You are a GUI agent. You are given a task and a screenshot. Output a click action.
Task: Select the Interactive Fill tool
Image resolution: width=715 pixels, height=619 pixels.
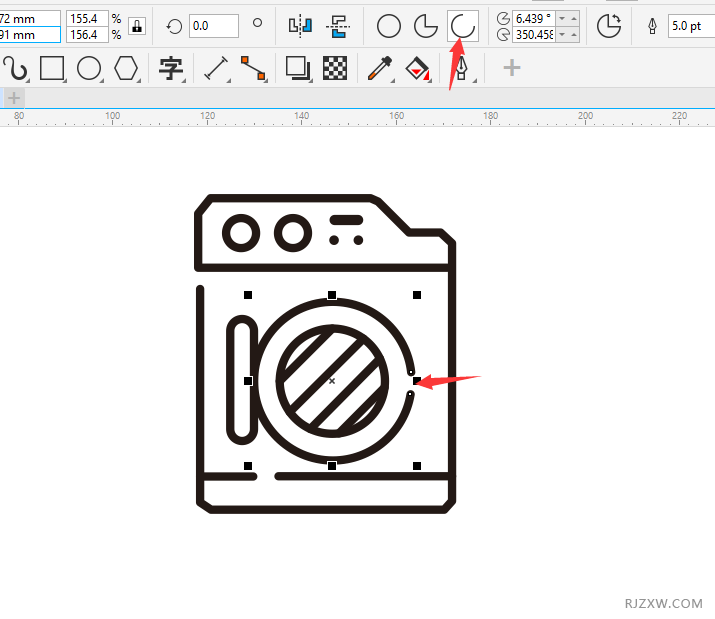(416, 68)
